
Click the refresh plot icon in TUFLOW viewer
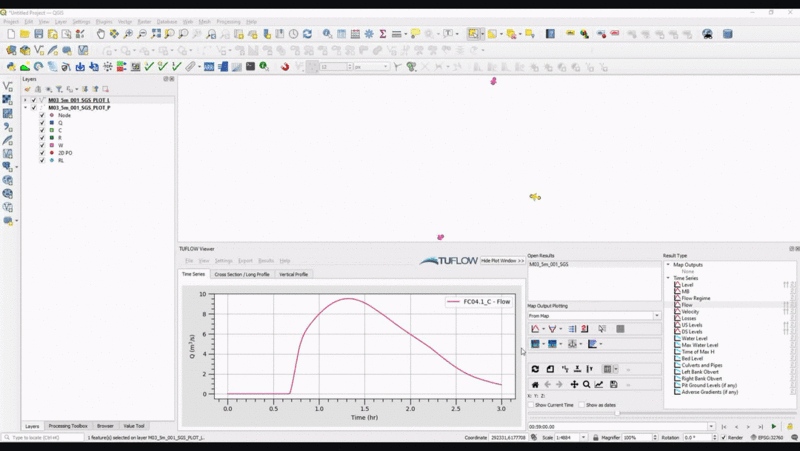tap(536, 369)
